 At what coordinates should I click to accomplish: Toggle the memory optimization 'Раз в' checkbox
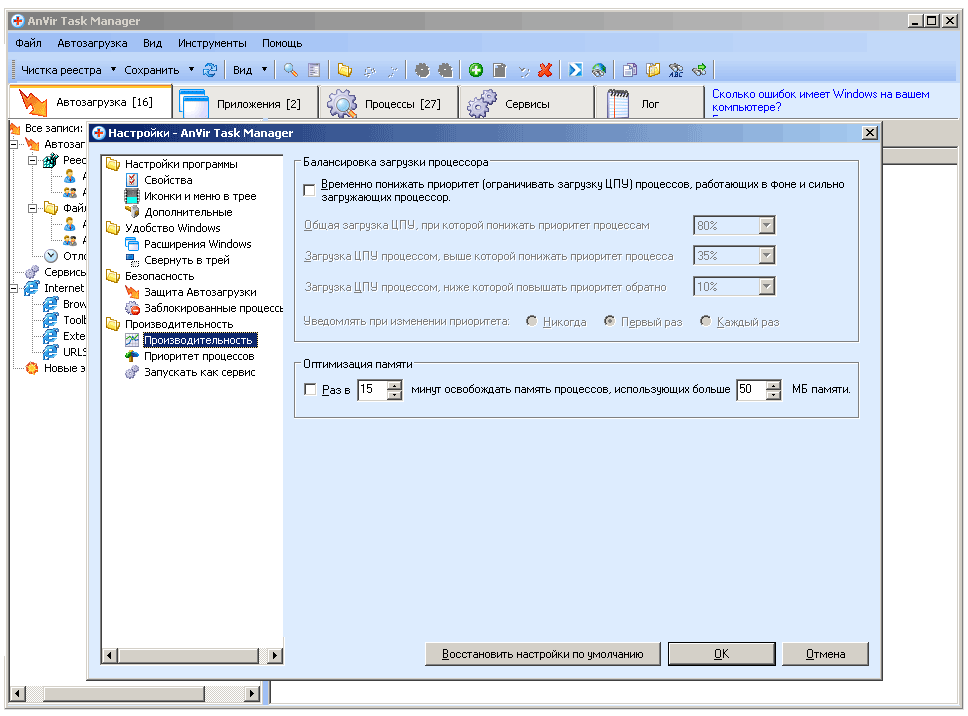(x=310, y=390)
